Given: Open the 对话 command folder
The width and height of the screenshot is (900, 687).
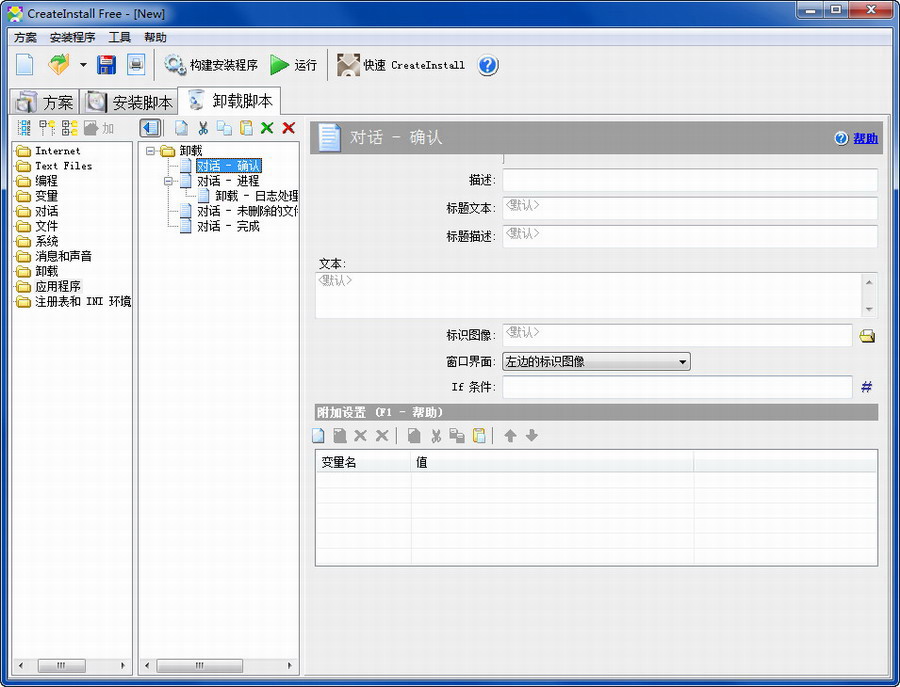Looking at the screenshot, I should pyautogui.click(x=37, y=211).
